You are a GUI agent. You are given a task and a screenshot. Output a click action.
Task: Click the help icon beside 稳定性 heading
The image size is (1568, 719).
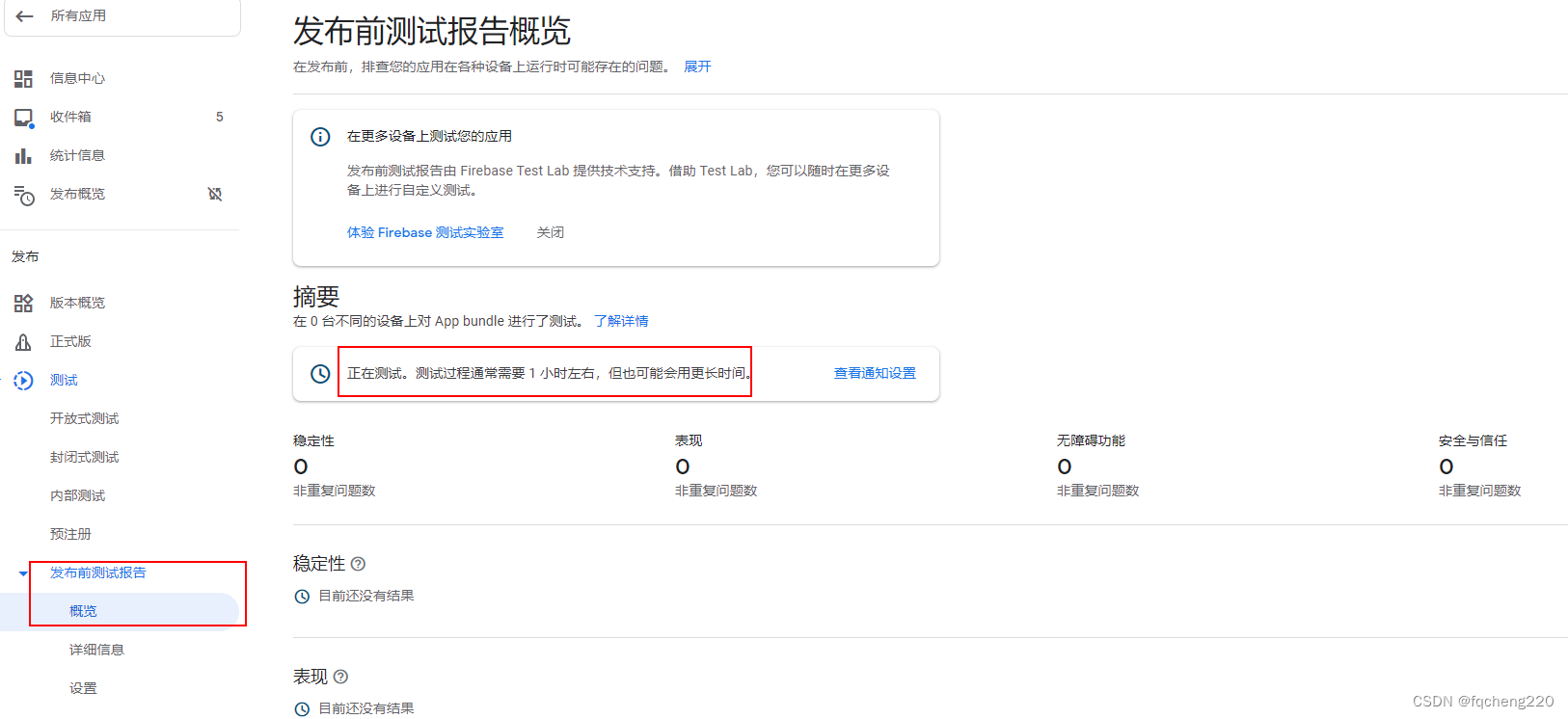click(358, 564)
